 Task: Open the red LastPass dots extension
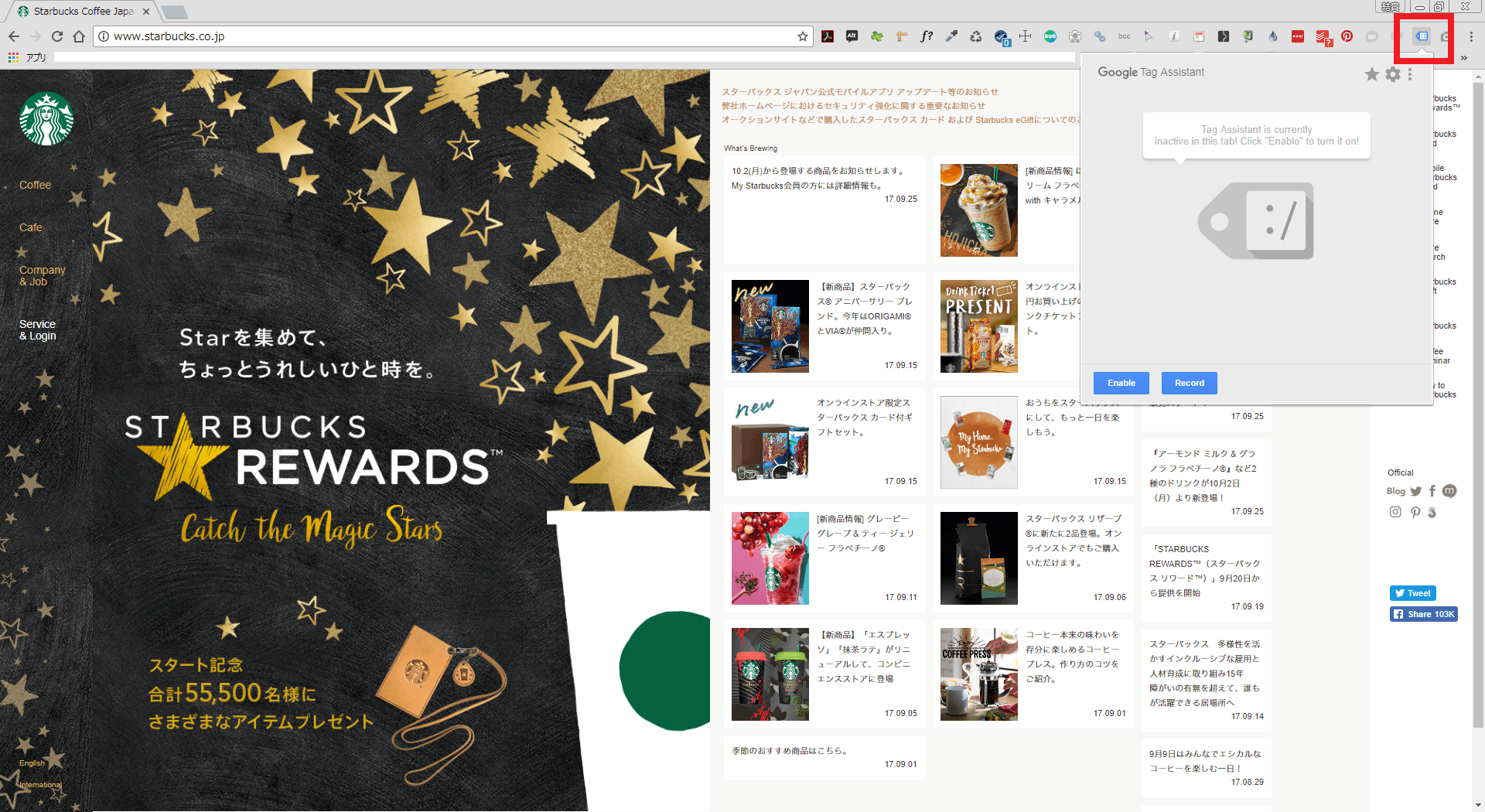point(1298,36)
